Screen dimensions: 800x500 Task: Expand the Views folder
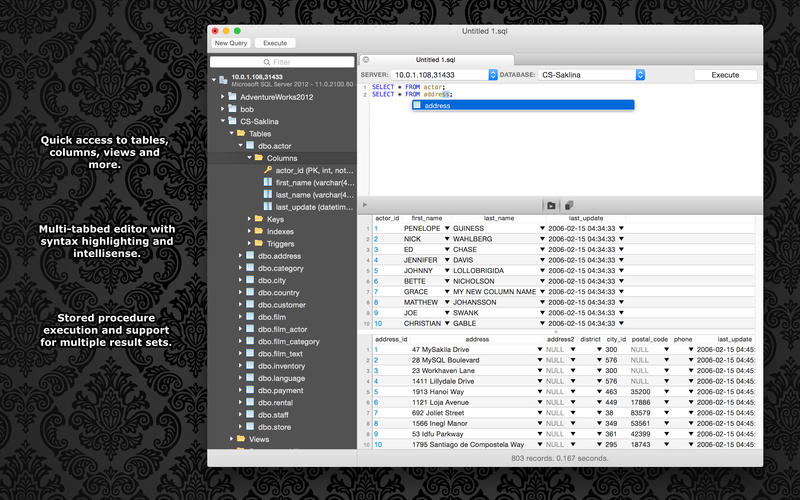(x=231, y=439)
